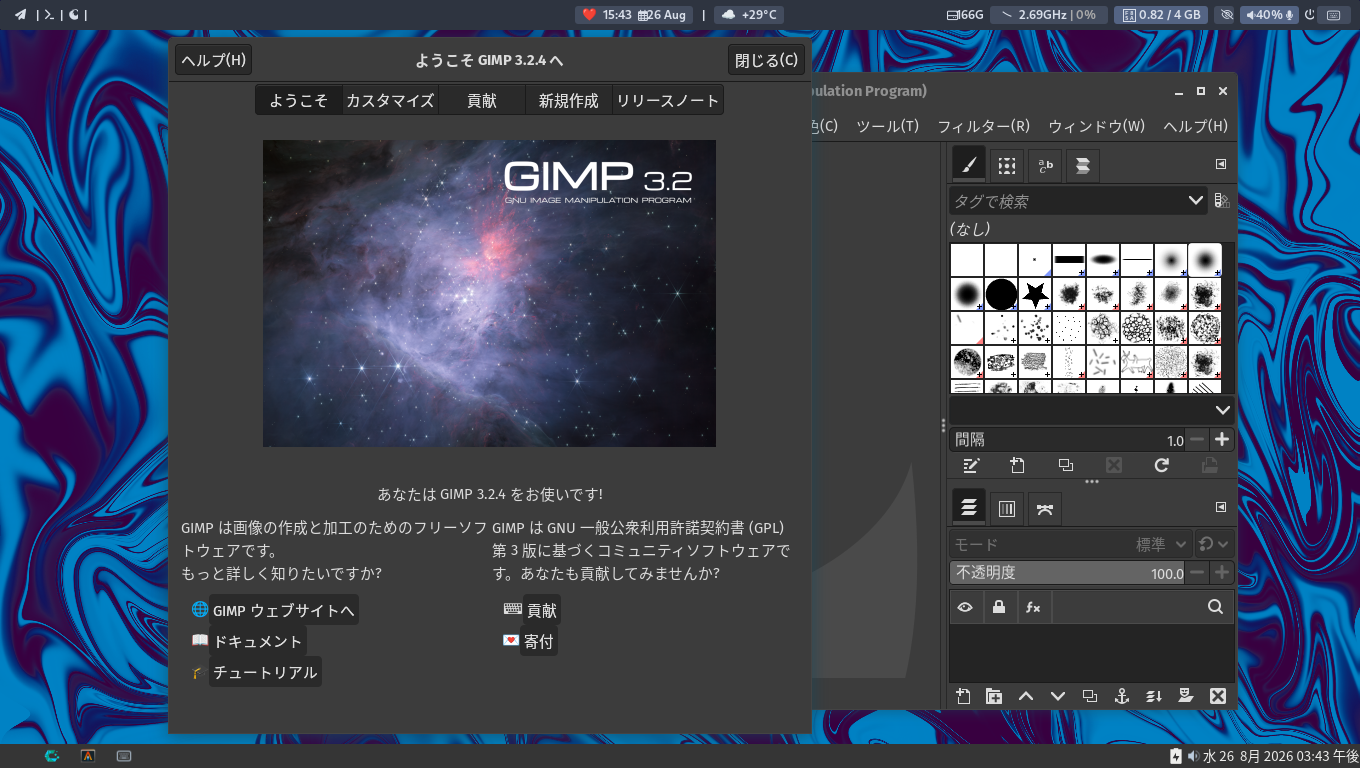Open the Patterns tab icon in the dock
Viewport: 1360px width, 768px height.
click(1007, 166)
